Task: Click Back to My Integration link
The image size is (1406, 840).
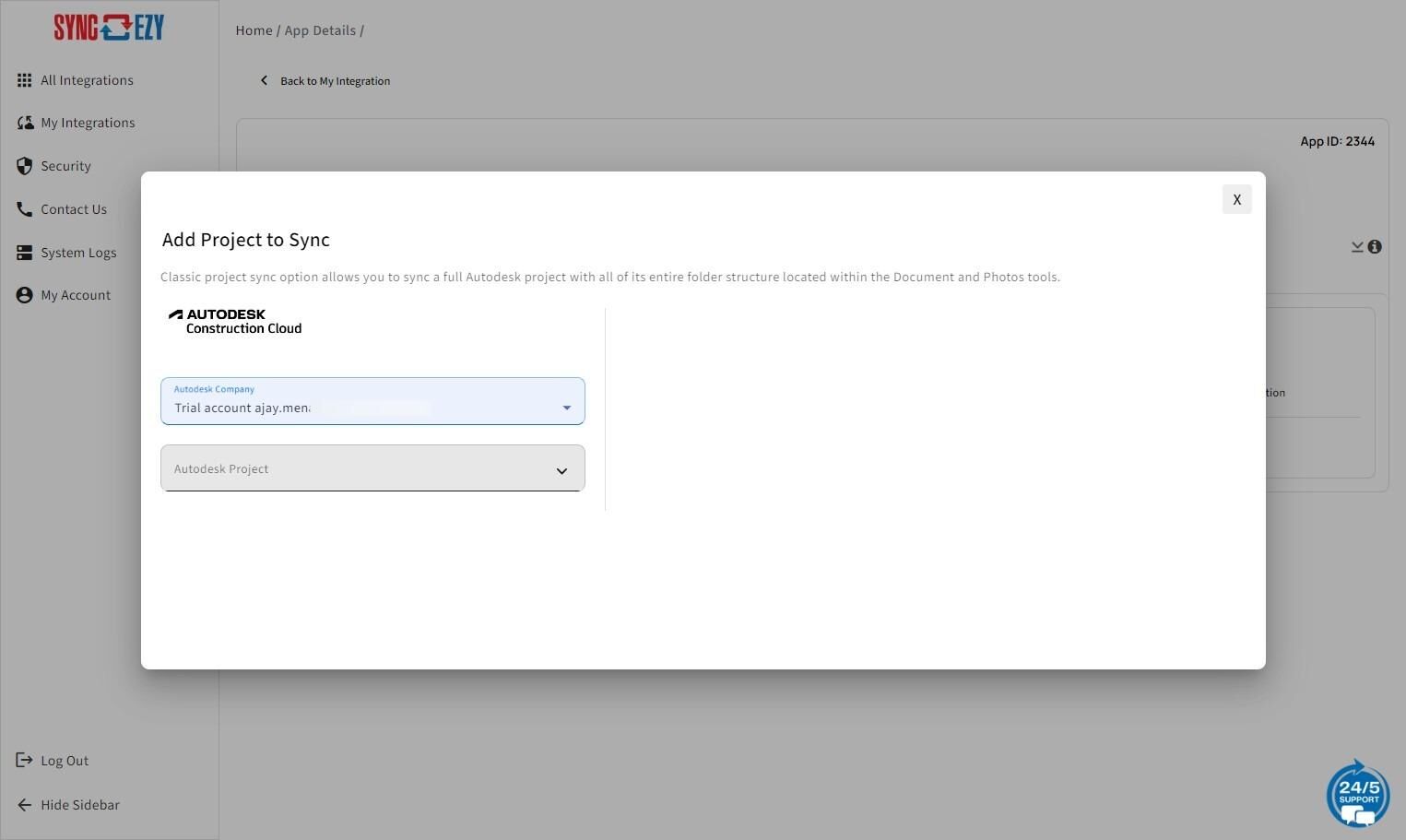Action: (335, 81)
